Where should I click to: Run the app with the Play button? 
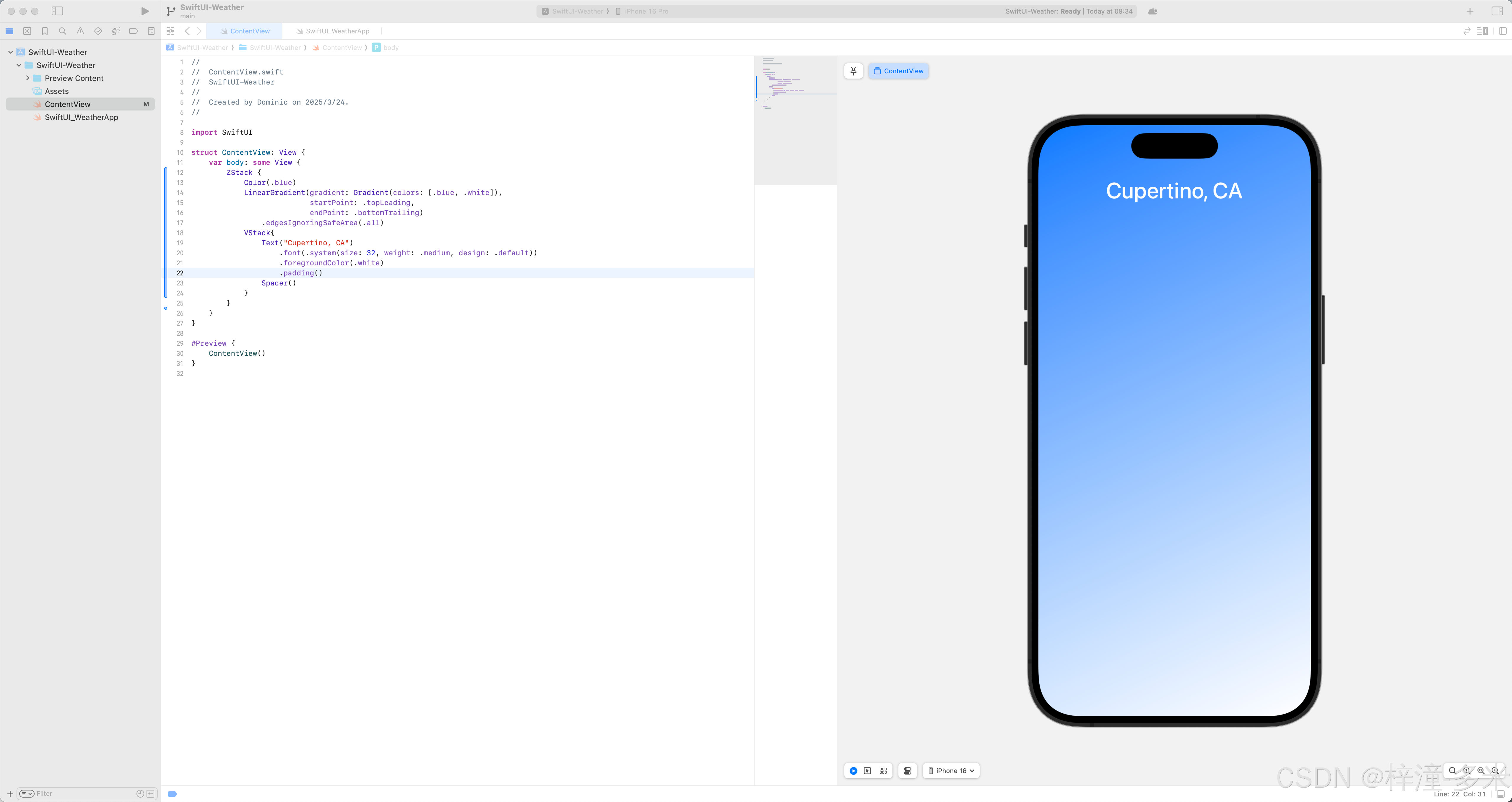pos(145,11)
